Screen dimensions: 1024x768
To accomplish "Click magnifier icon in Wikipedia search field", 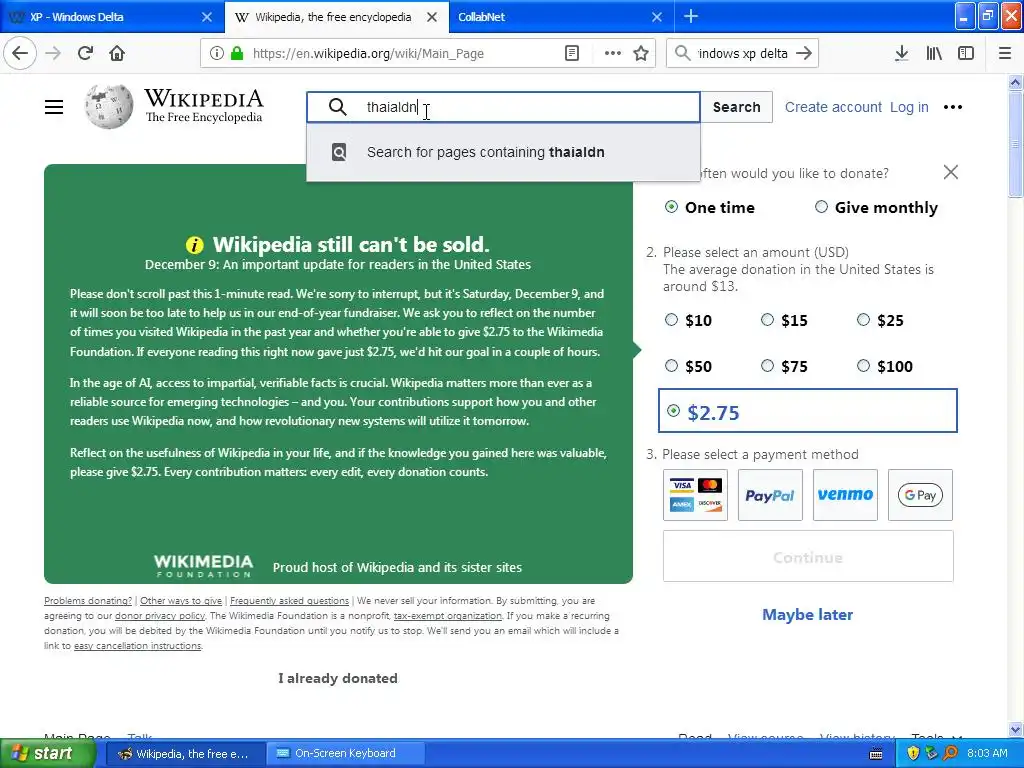I will click(x=338, y=107).
